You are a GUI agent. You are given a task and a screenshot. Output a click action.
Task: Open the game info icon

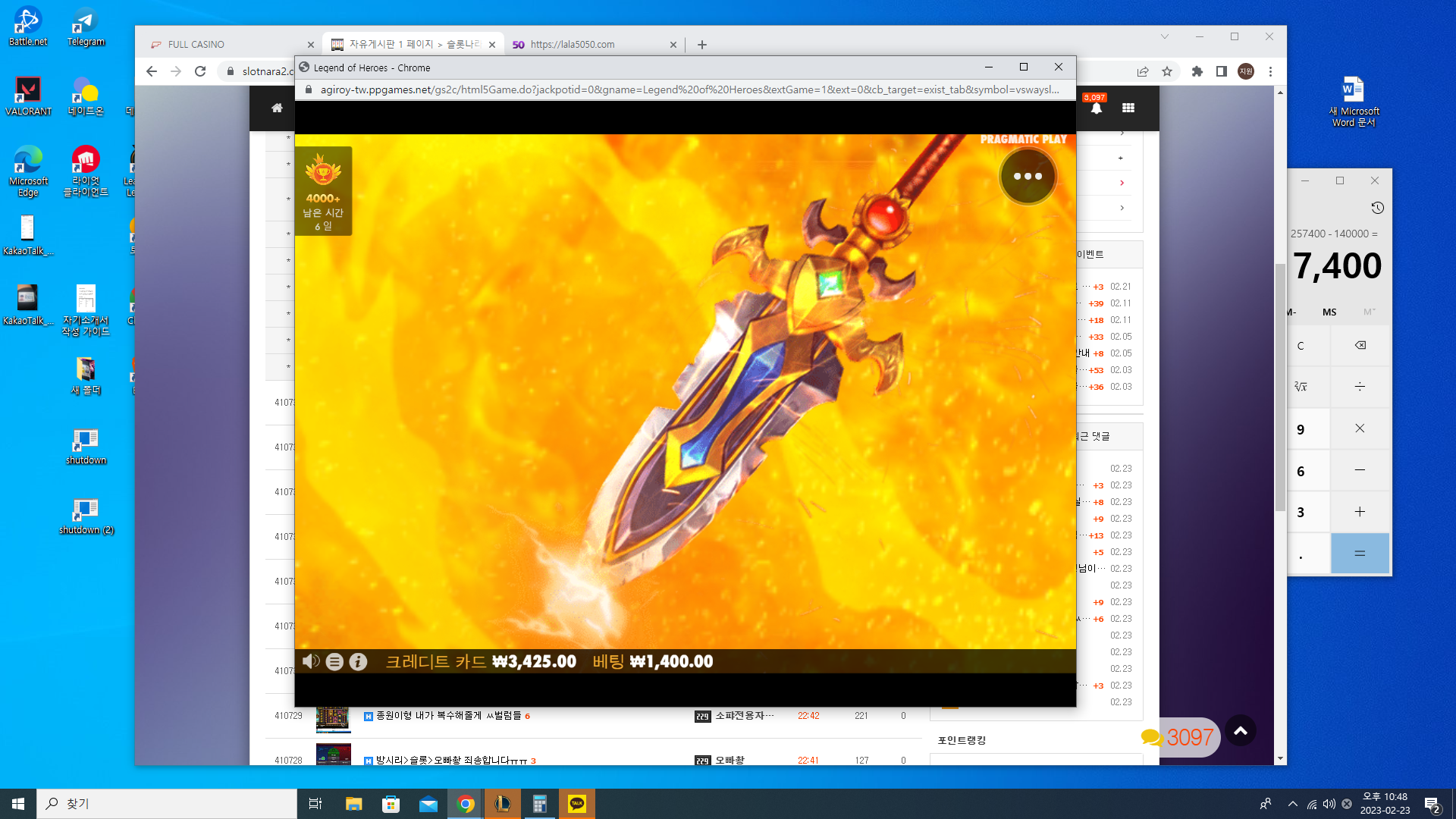coord(358,662)
